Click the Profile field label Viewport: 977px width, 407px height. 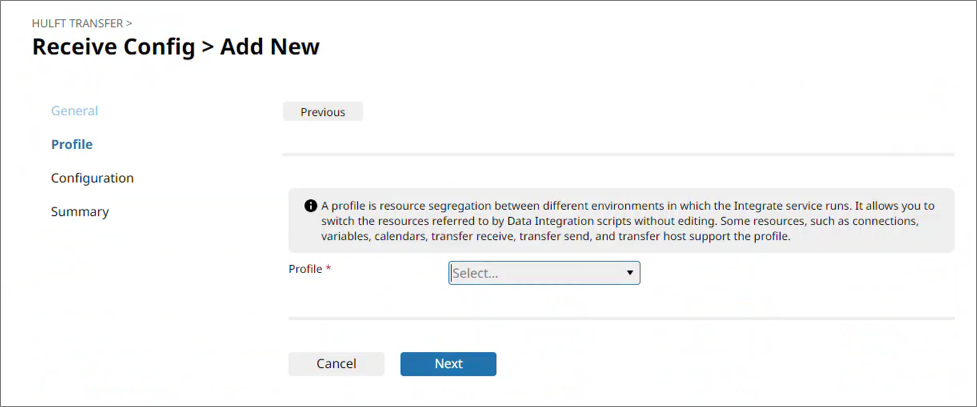(306, 270)
